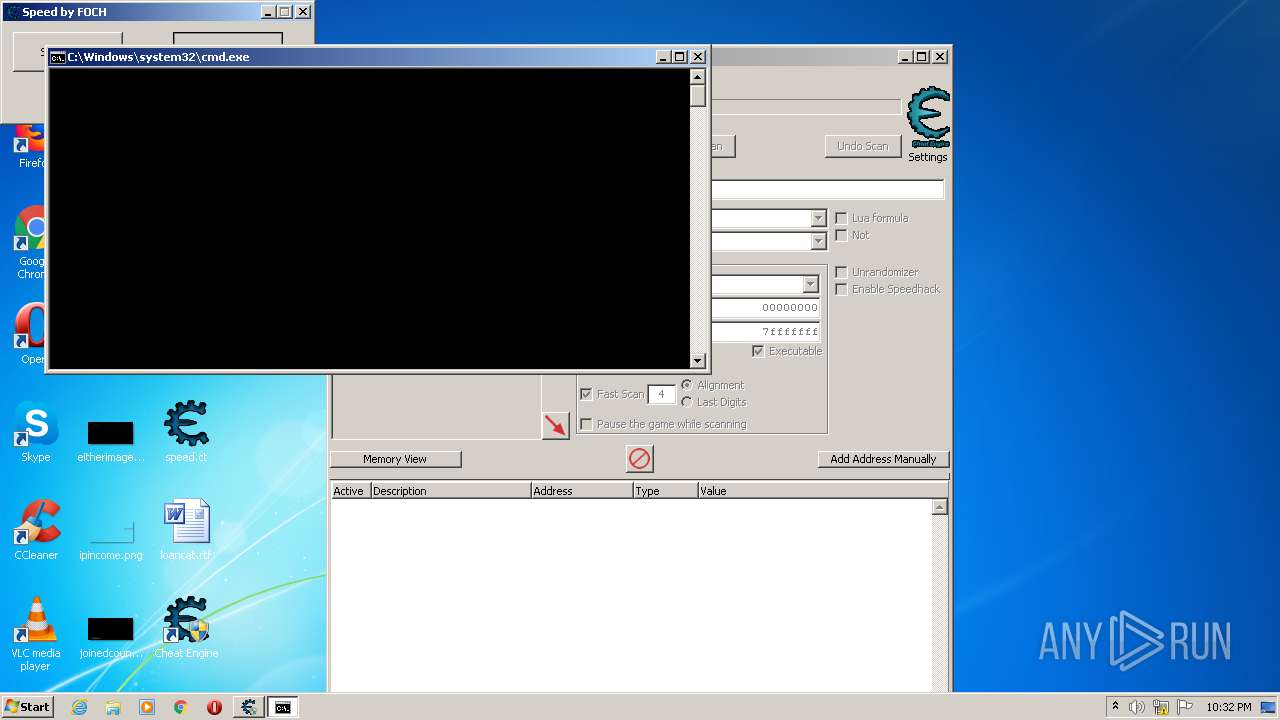
Task: Sort by the Description column header
Action: 450,491
